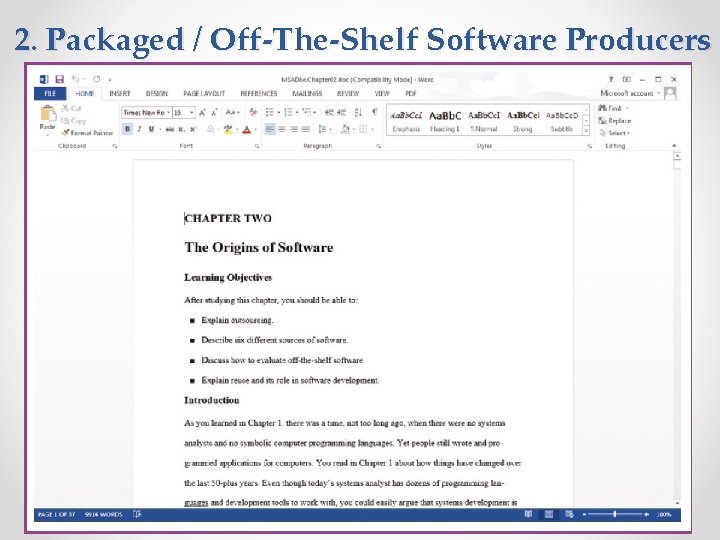Apply the Emphasis style
This screenshot has width=720, height=540.
click(406, 121)
